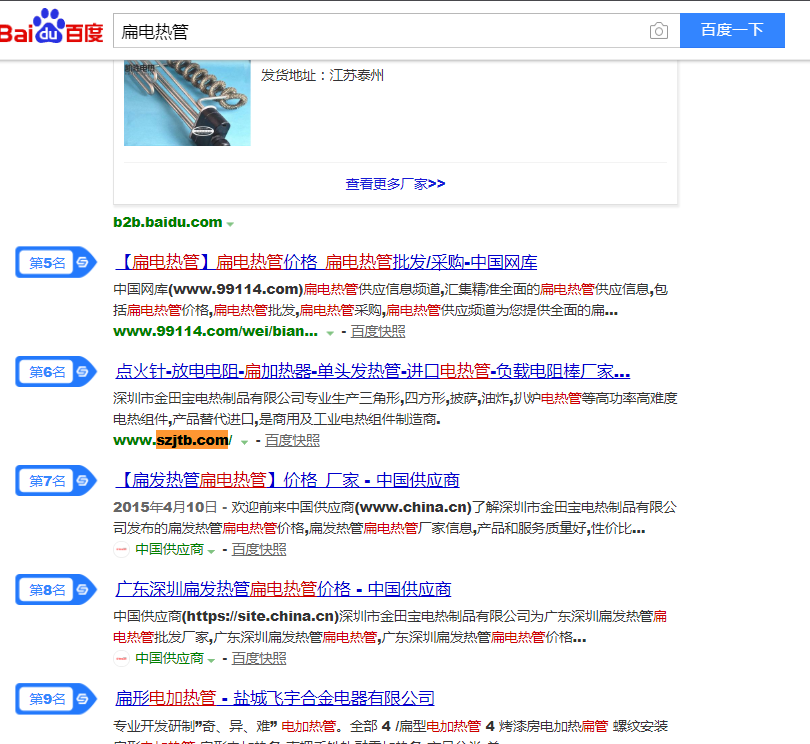Click the 第8名 rank badge icon

(x=56, y=590)
